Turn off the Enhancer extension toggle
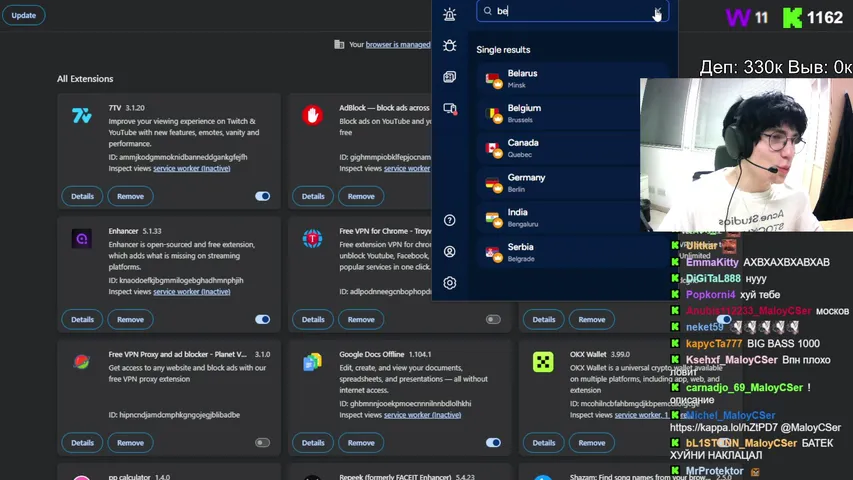Image resolution: width=853 pixels, height=480 pixels. click(262, 320)
